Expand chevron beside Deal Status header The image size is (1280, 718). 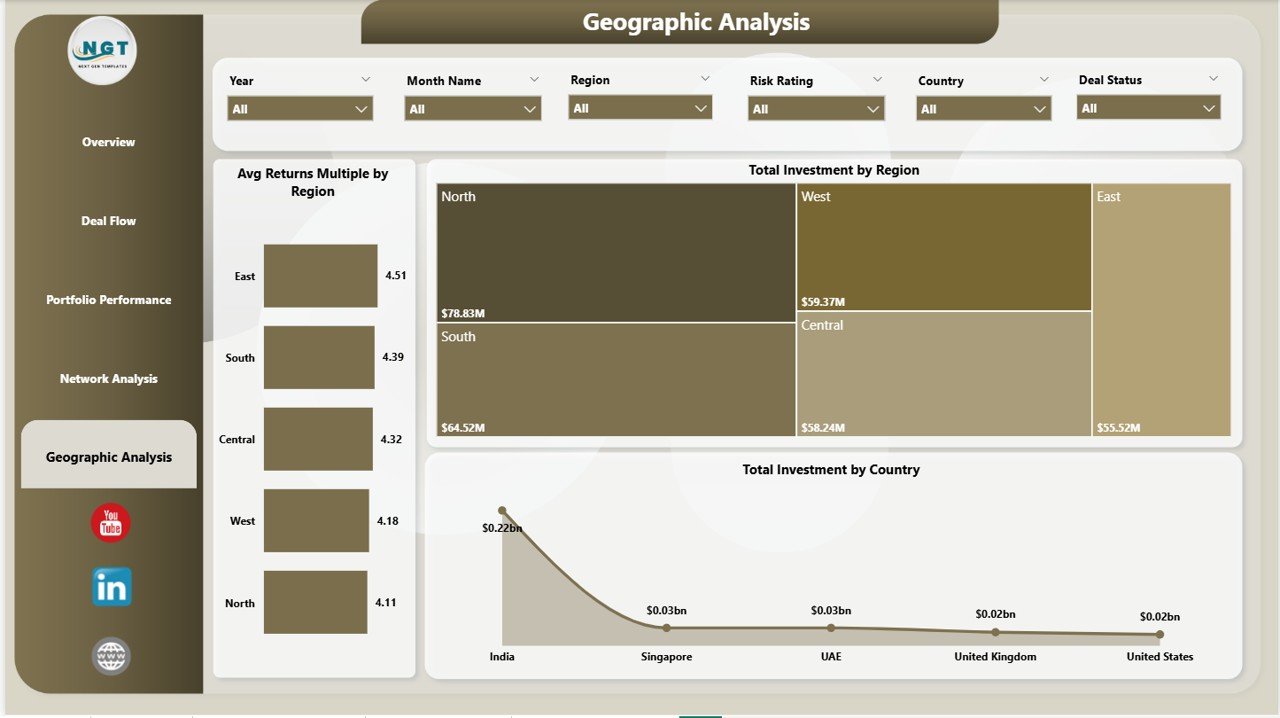1213,79
